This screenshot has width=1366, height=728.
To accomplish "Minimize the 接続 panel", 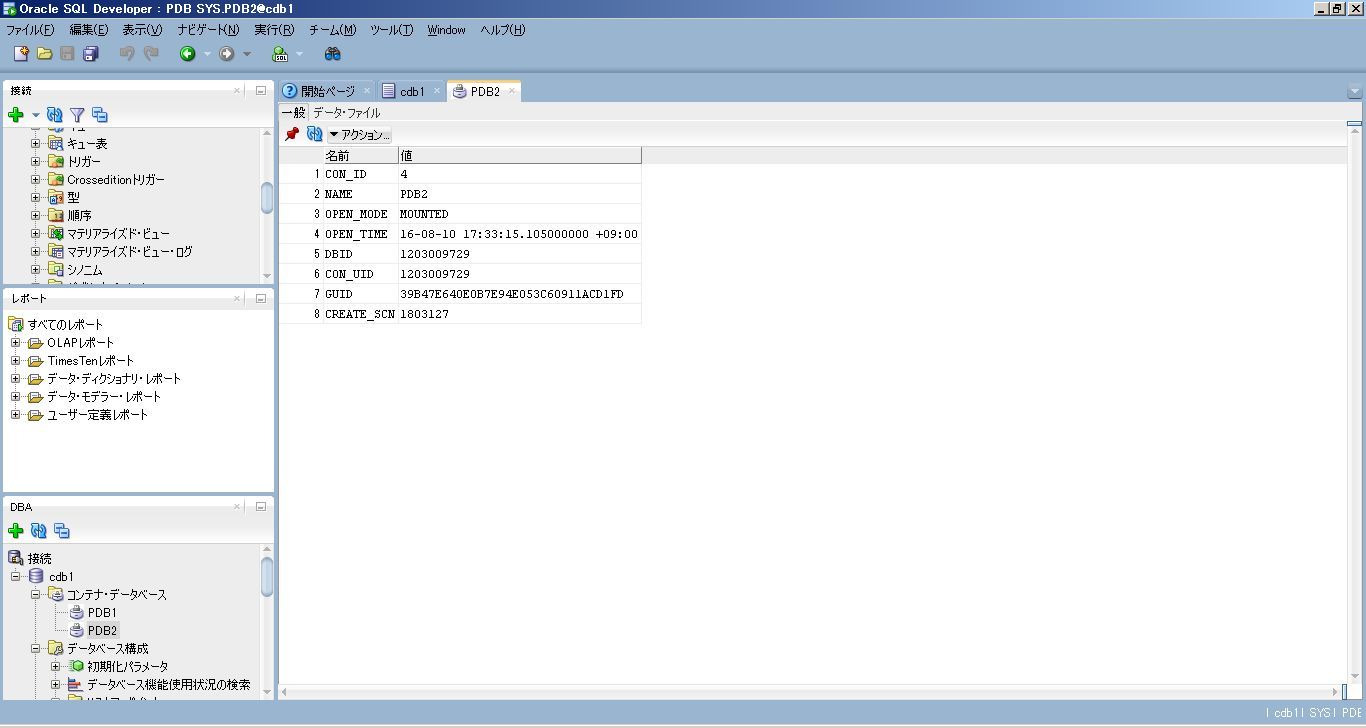I will [x=261, y=90].
